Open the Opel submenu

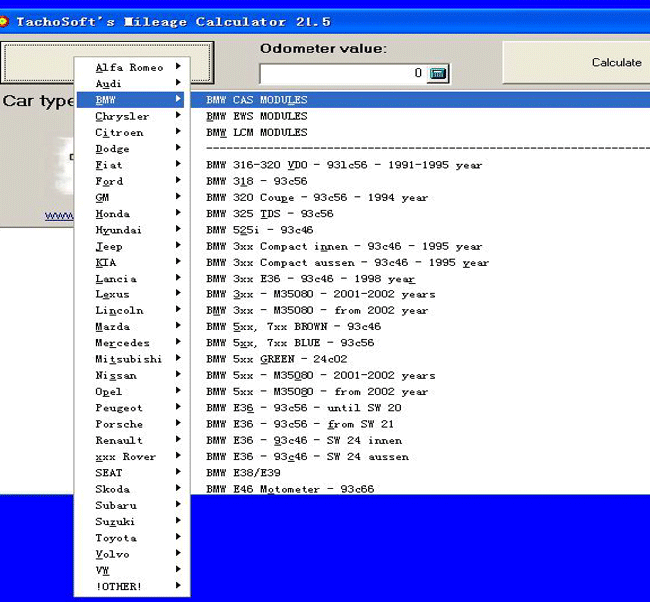point(131,391)
